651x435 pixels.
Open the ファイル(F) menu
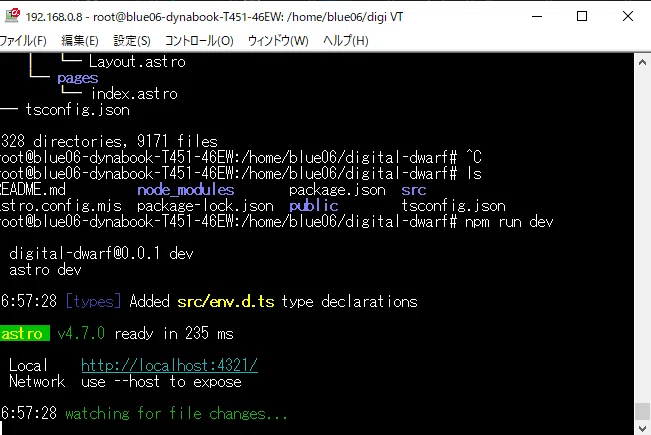point(23,41)
